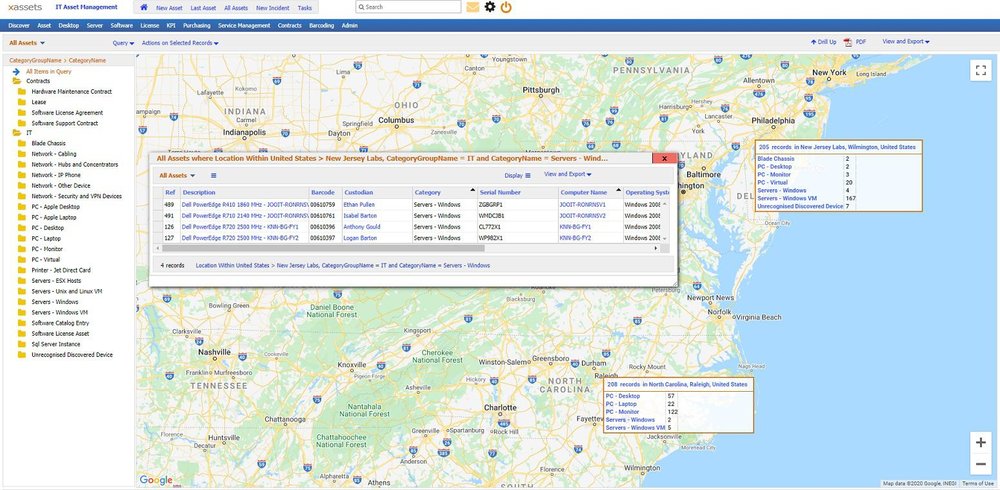Screen dimensions: 1000x490
Task: Open the list menu icon beside popup All Assets
Action: pos(214,175)
